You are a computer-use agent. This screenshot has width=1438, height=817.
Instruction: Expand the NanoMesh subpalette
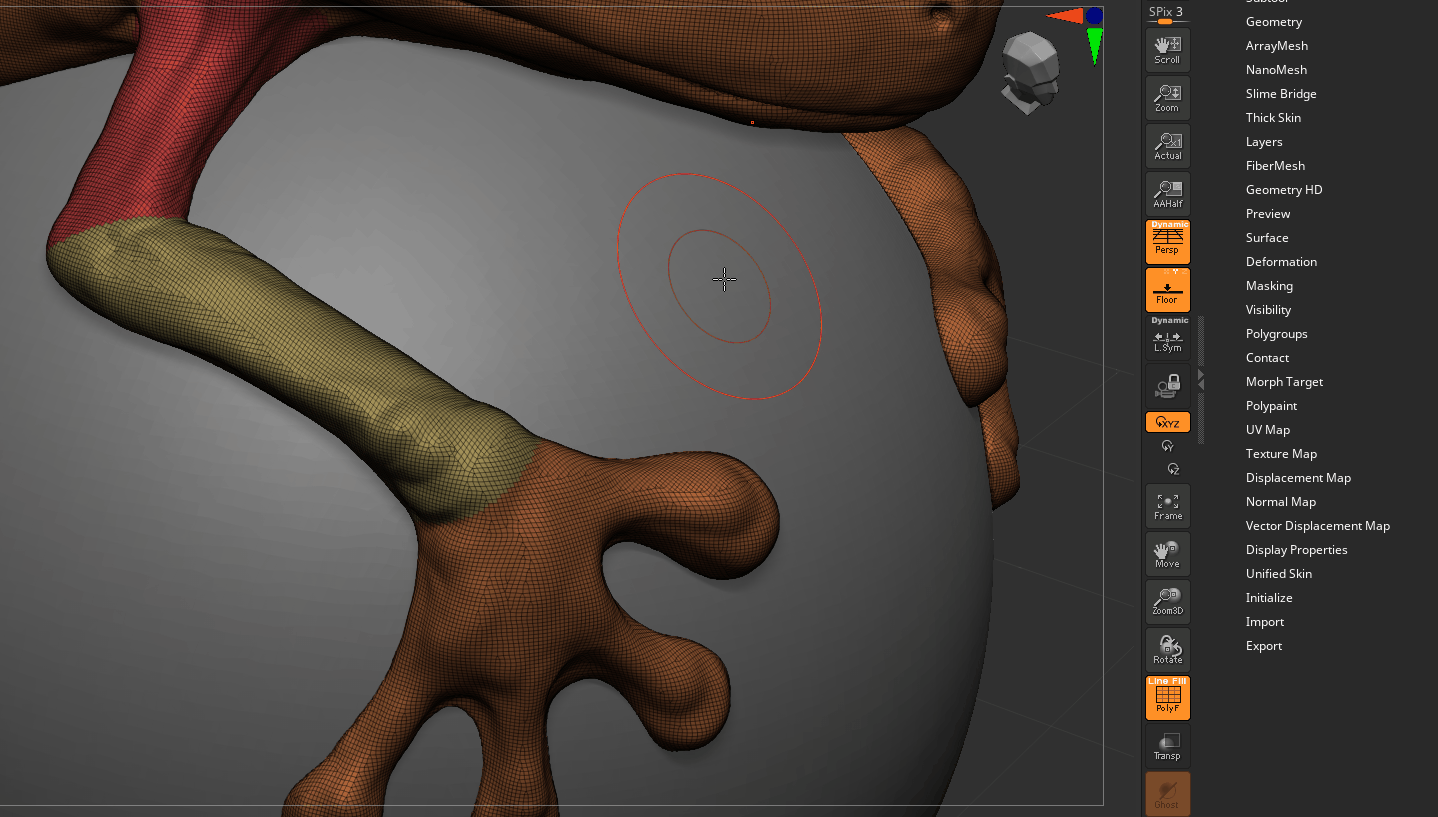pyautogui.click(x=1276, y=70)
